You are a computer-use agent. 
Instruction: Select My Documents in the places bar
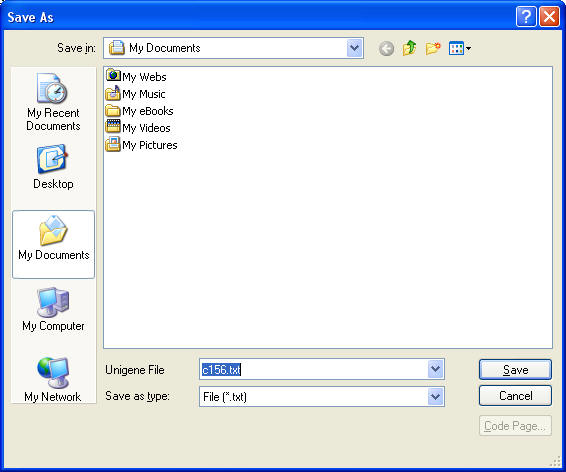[53, 244]
